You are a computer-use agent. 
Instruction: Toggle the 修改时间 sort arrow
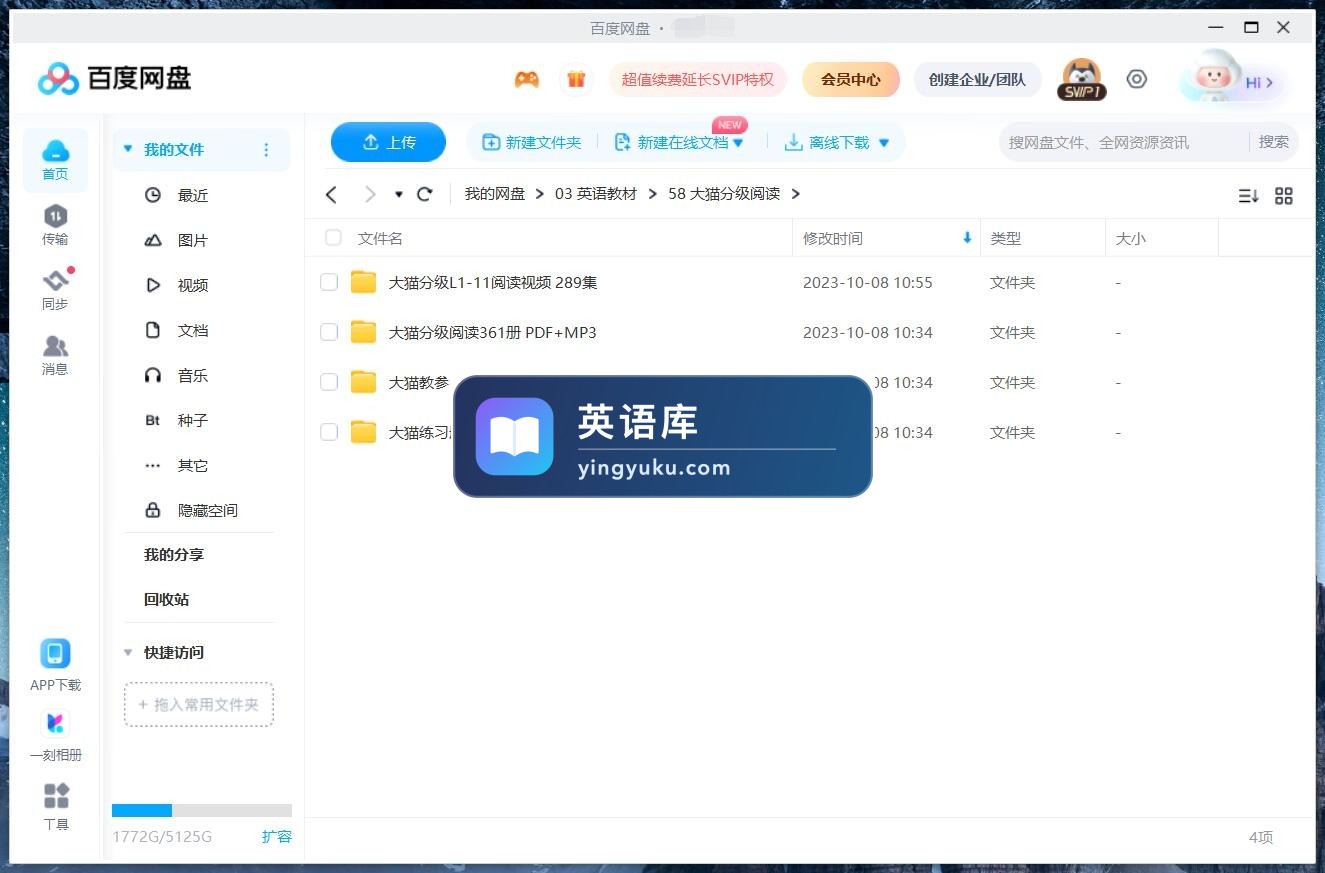967,238
